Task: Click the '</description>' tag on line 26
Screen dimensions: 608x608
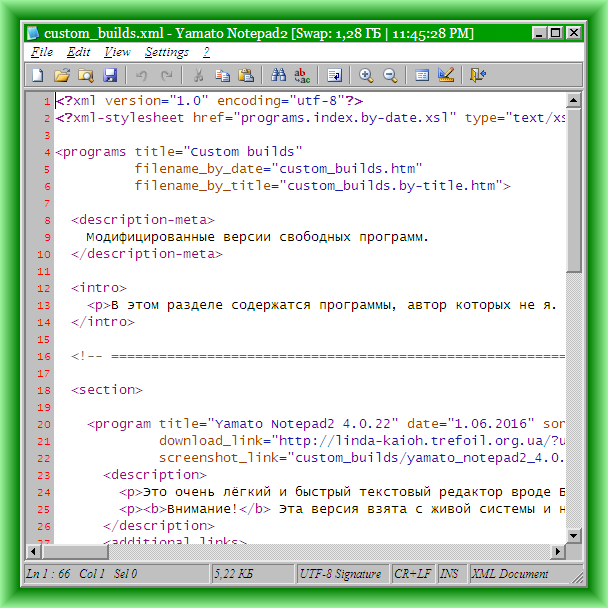Action: tap(159, 526)
